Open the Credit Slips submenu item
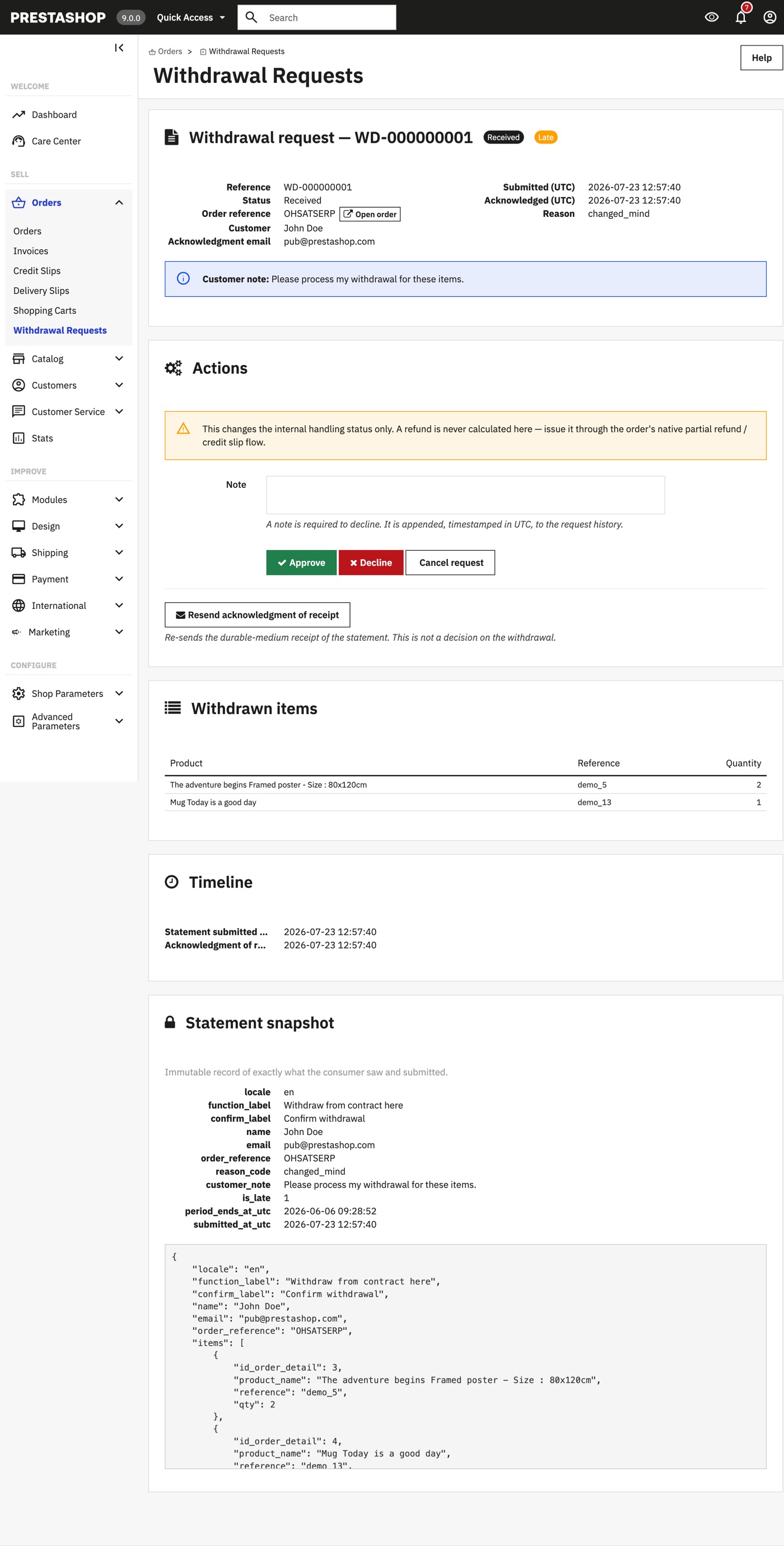This screenshot has height=1546, width=784. click(36, 271)
